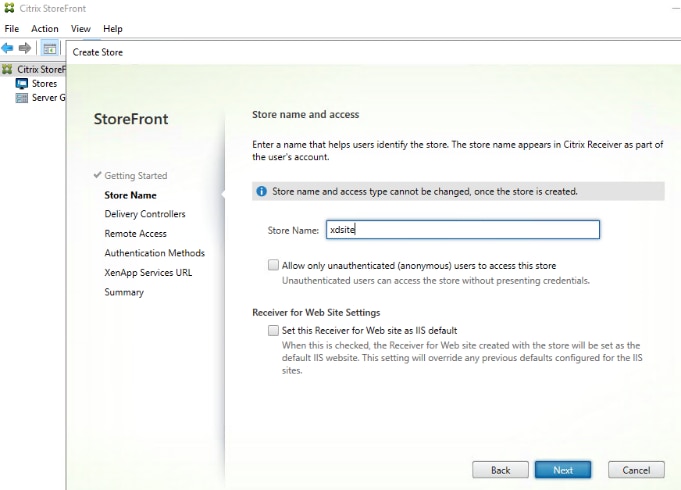This screenshot has width=681, height=490.
Task: Click the blue info icon in notice
Action: click(261, 191)
